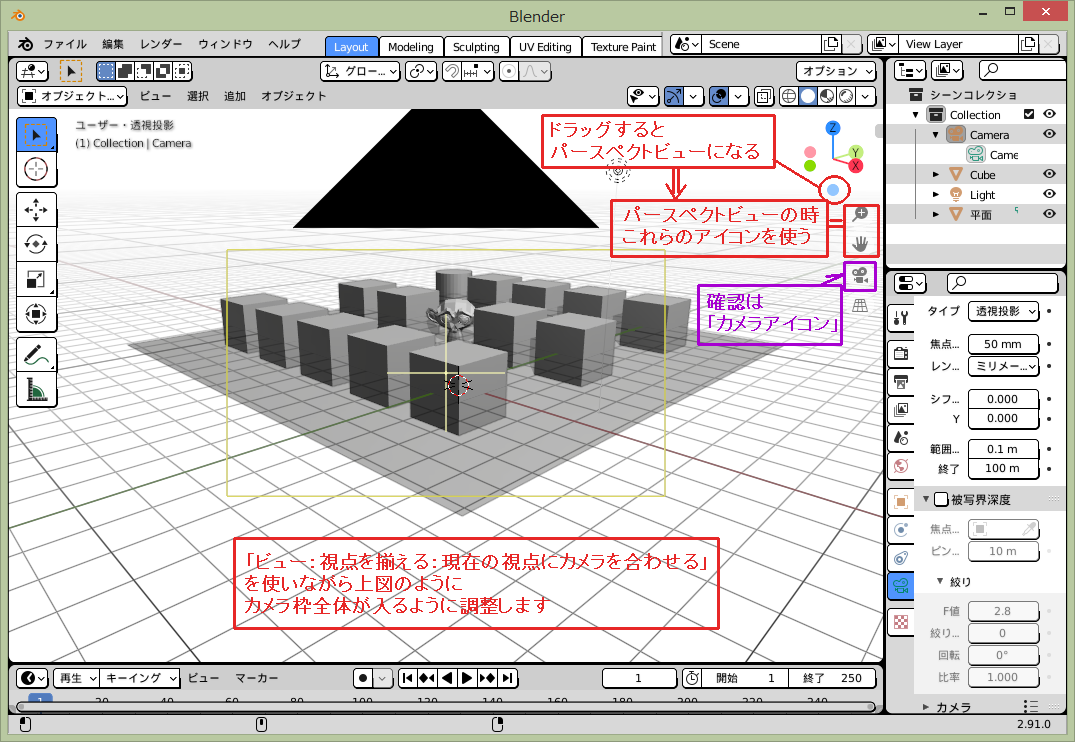
Task: Open the オプション dropdown
Action: tap(836, 71)
